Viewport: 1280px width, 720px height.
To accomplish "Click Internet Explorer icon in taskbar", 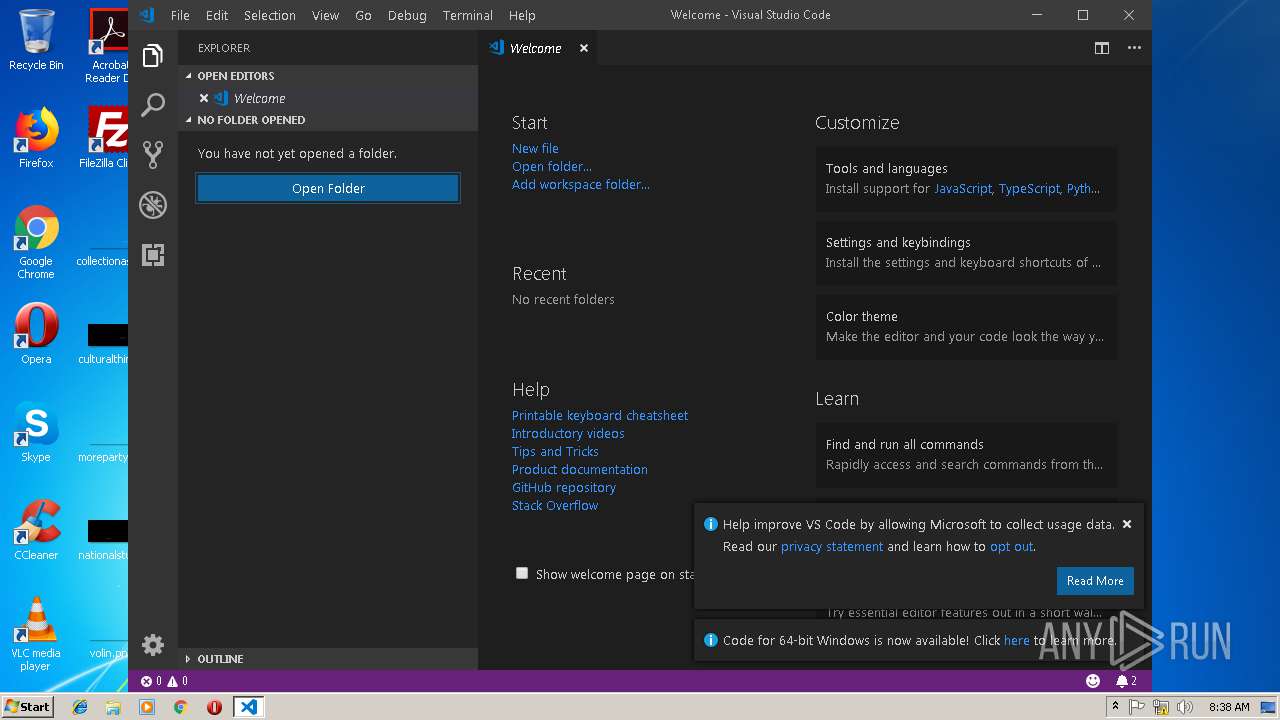I will pyautogui.click(x=80, y=707).
